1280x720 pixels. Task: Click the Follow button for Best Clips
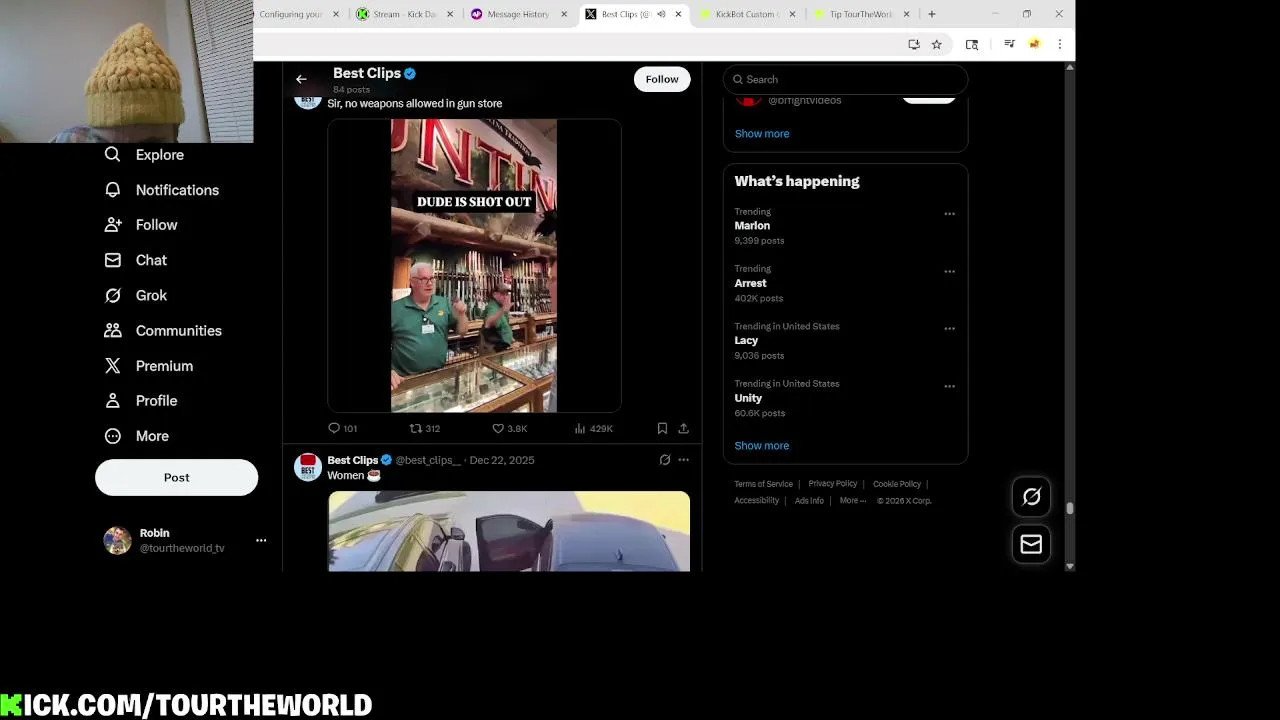coord(662,79)
